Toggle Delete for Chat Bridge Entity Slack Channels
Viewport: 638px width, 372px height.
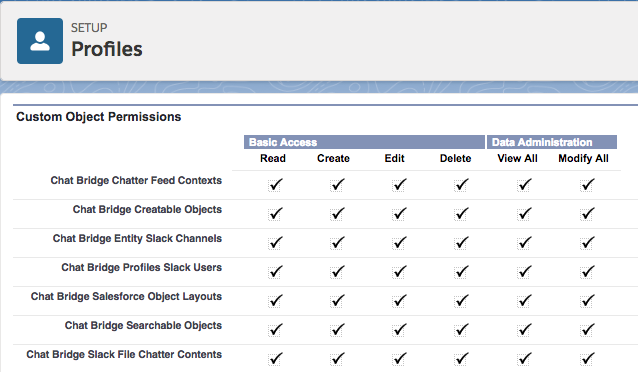[x=461, y=243]
